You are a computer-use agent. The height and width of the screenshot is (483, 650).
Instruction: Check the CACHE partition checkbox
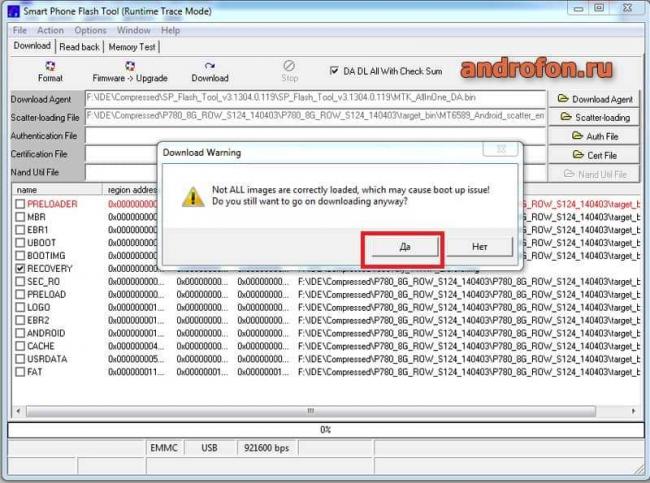point(20,346)
